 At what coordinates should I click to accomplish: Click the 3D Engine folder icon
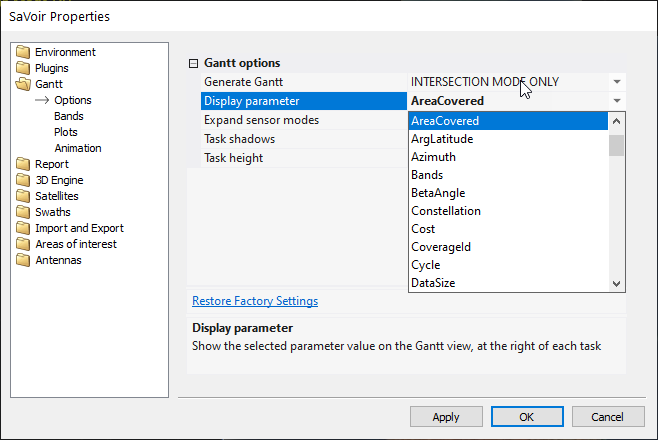24,180
